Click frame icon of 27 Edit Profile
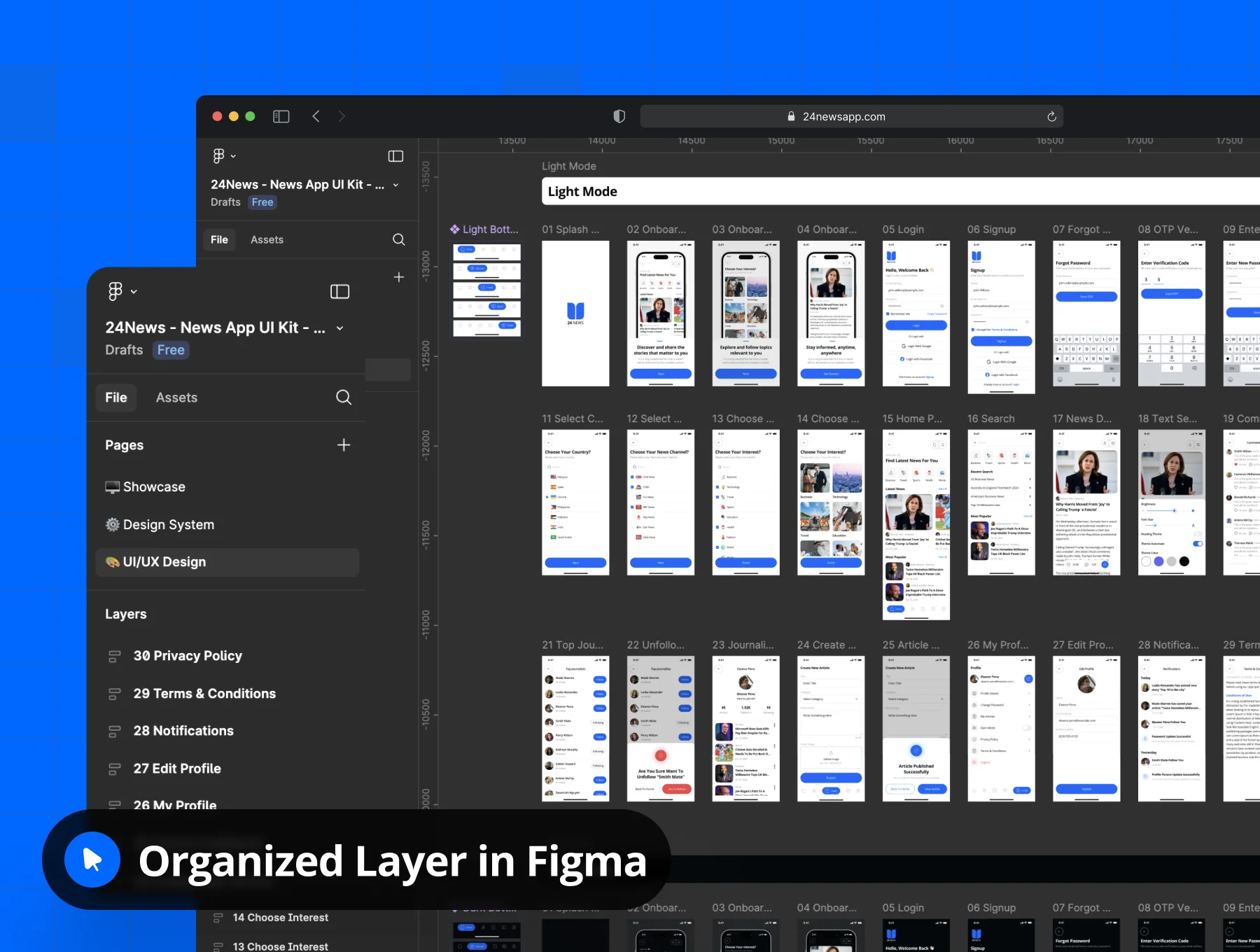This screenshot has height=952, width=1260. [x=114, y=769]
